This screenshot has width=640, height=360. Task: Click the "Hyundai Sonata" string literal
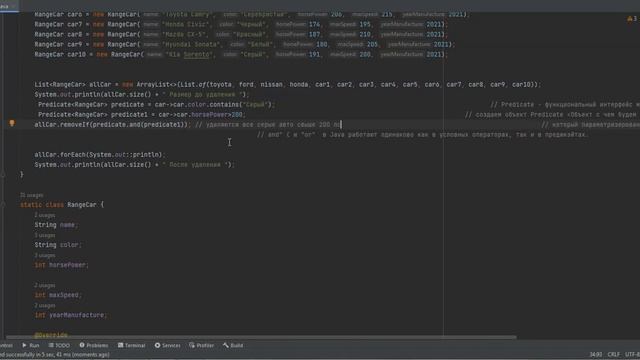pos(191,44)
